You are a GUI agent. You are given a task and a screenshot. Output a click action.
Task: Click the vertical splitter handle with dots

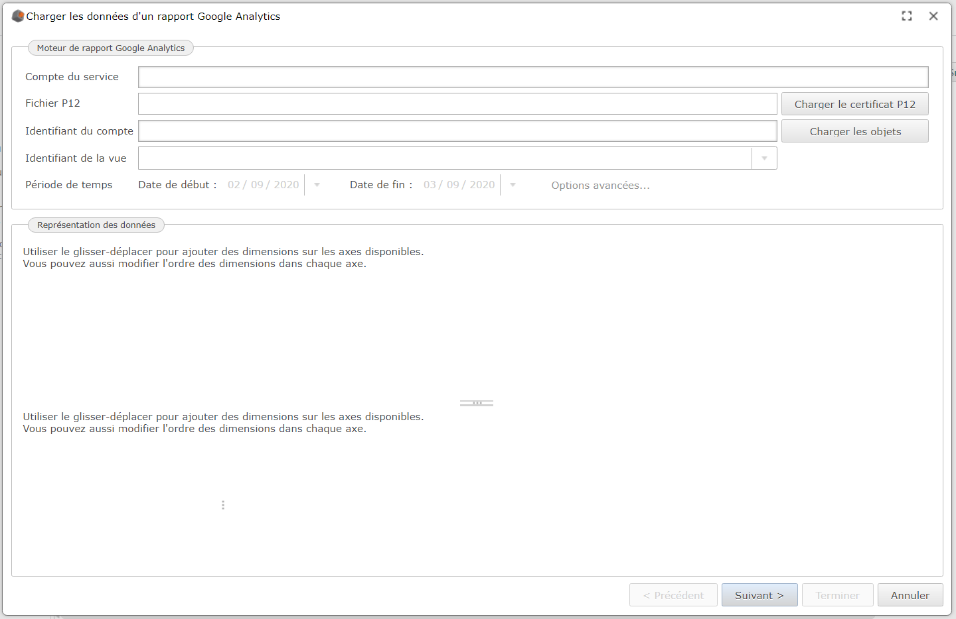point(222,505)
